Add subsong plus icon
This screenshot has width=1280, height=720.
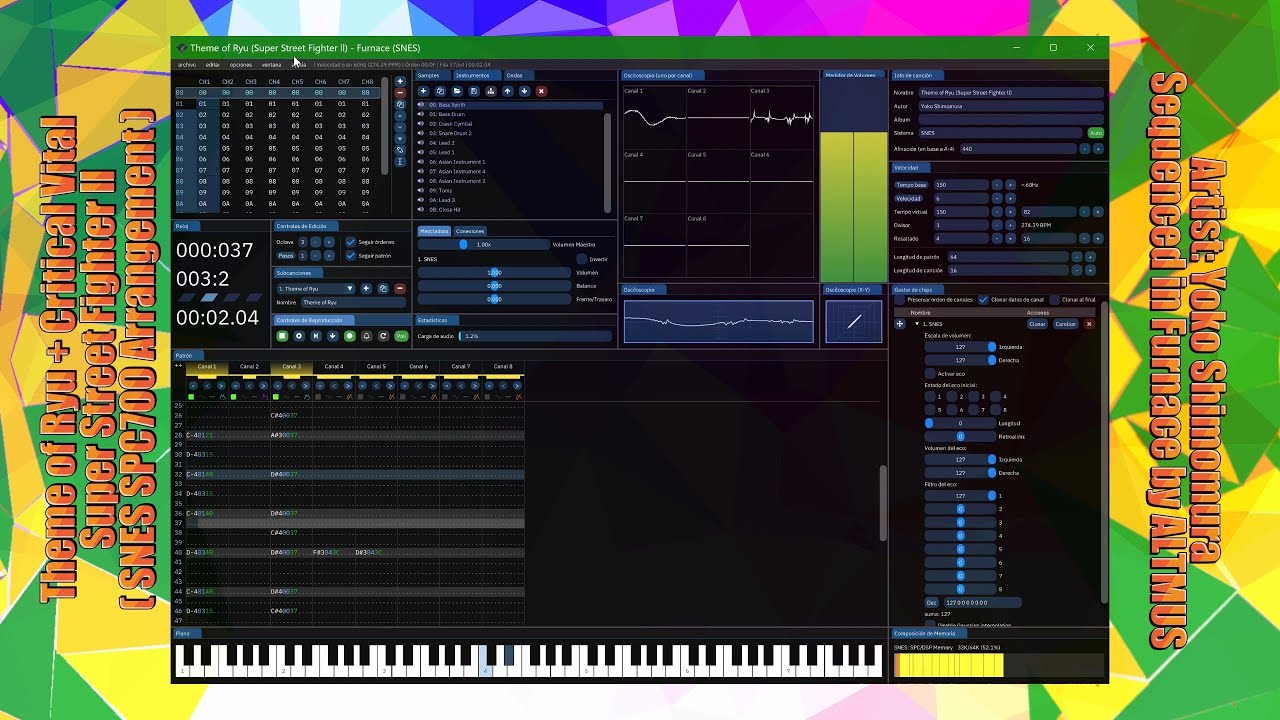pos(366,289)
